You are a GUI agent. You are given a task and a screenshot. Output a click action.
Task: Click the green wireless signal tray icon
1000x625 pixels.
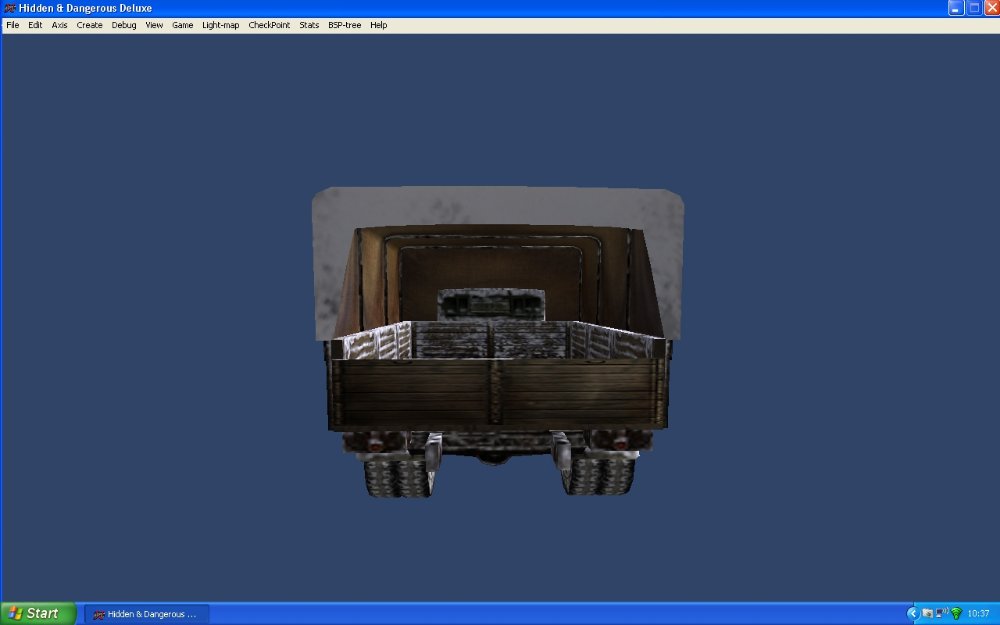tap(956, 614)
